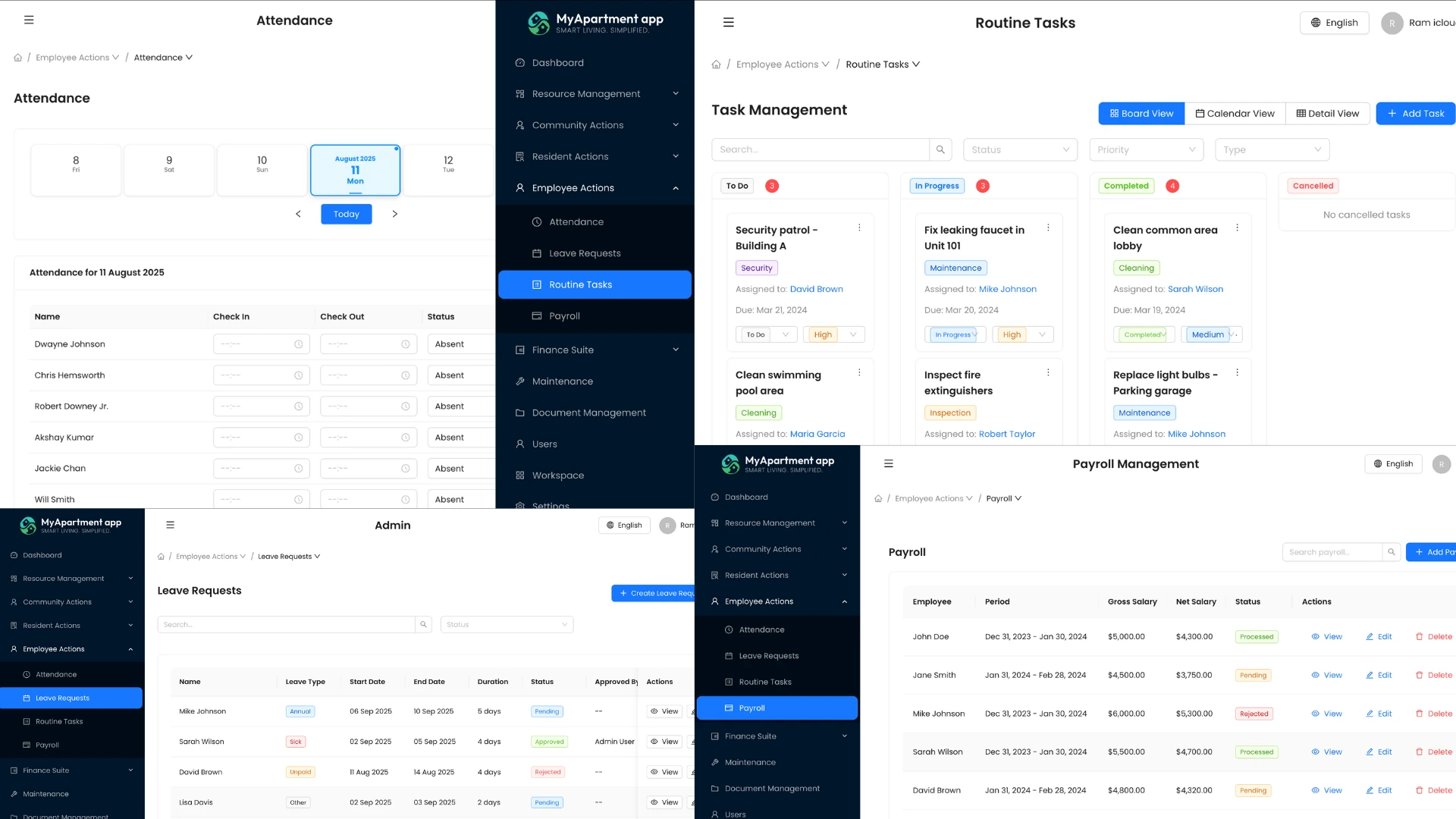Click search icon in Leave Requests panel
The width and height of the screenshot is (1456, 819).
(423, 625)
